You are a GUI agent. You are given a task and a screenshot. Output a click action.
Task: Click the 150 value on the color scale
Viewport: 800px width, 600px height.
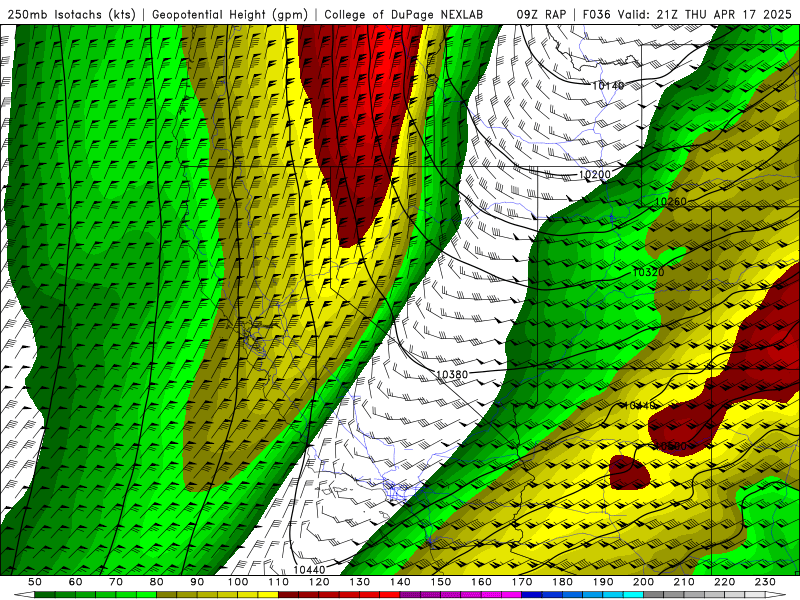point(440,582)
